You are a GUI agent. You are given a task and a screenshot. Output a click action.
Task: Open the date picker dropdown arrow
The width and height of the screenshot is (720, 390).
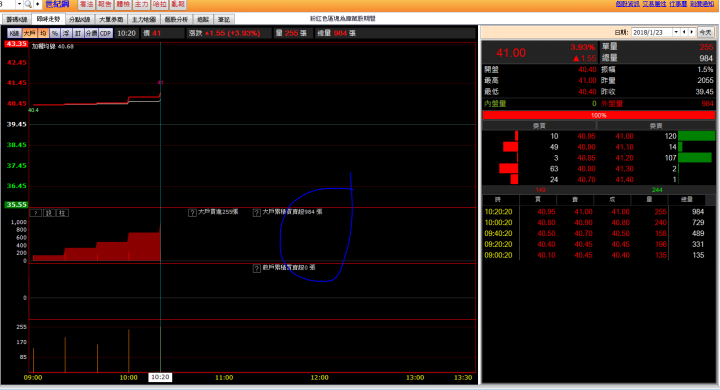676,32
